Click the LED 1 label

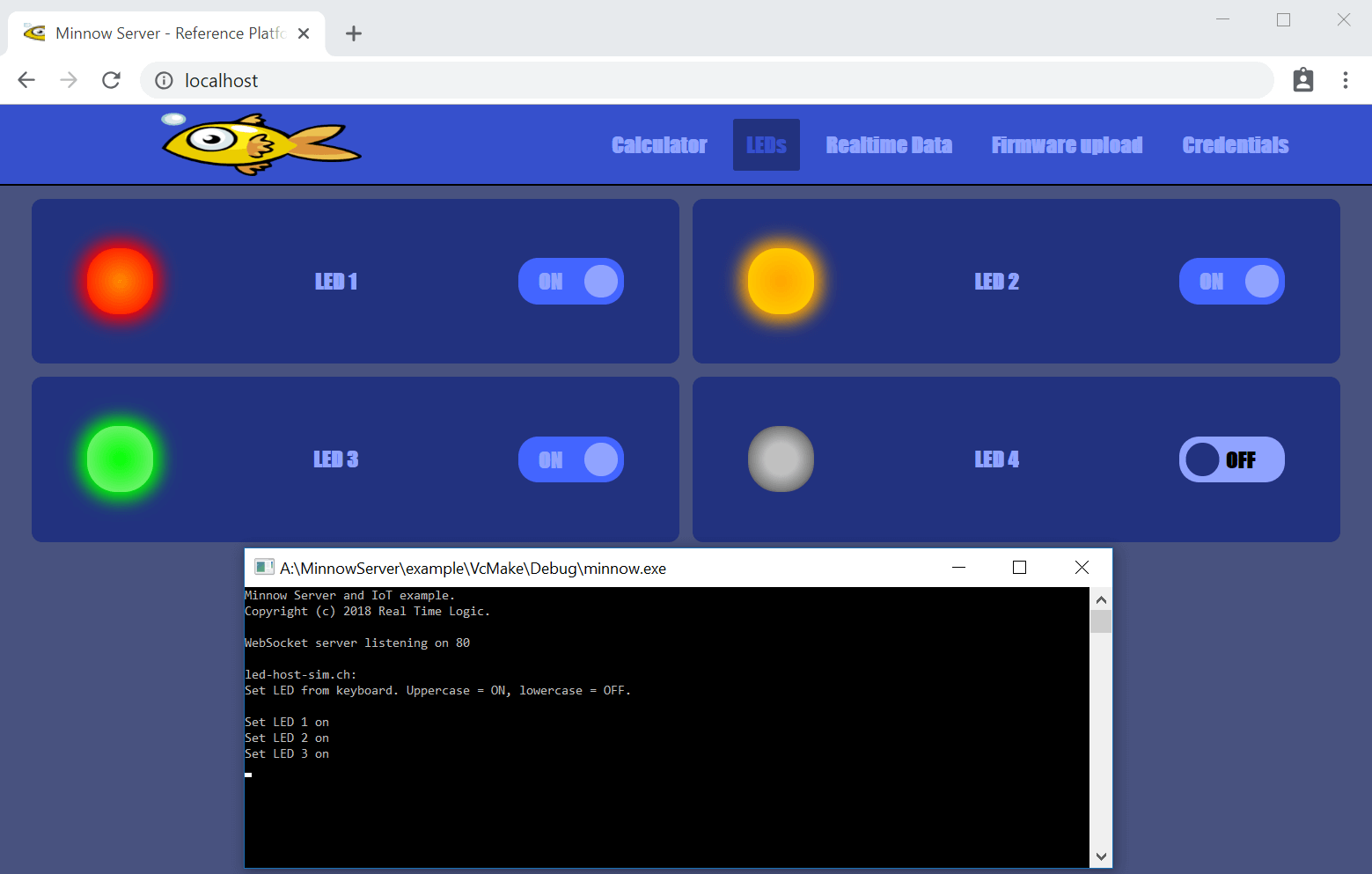(336, 282)
